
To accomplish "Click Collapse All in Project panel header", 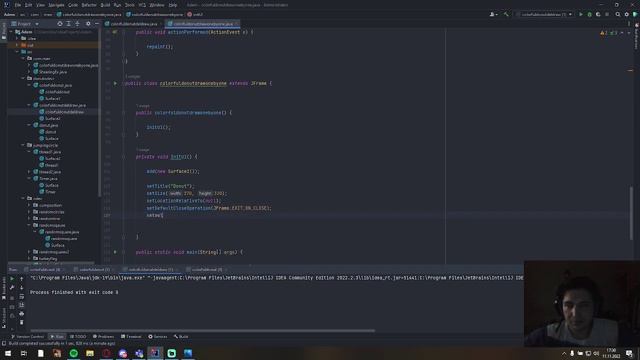I will point(77,24).
